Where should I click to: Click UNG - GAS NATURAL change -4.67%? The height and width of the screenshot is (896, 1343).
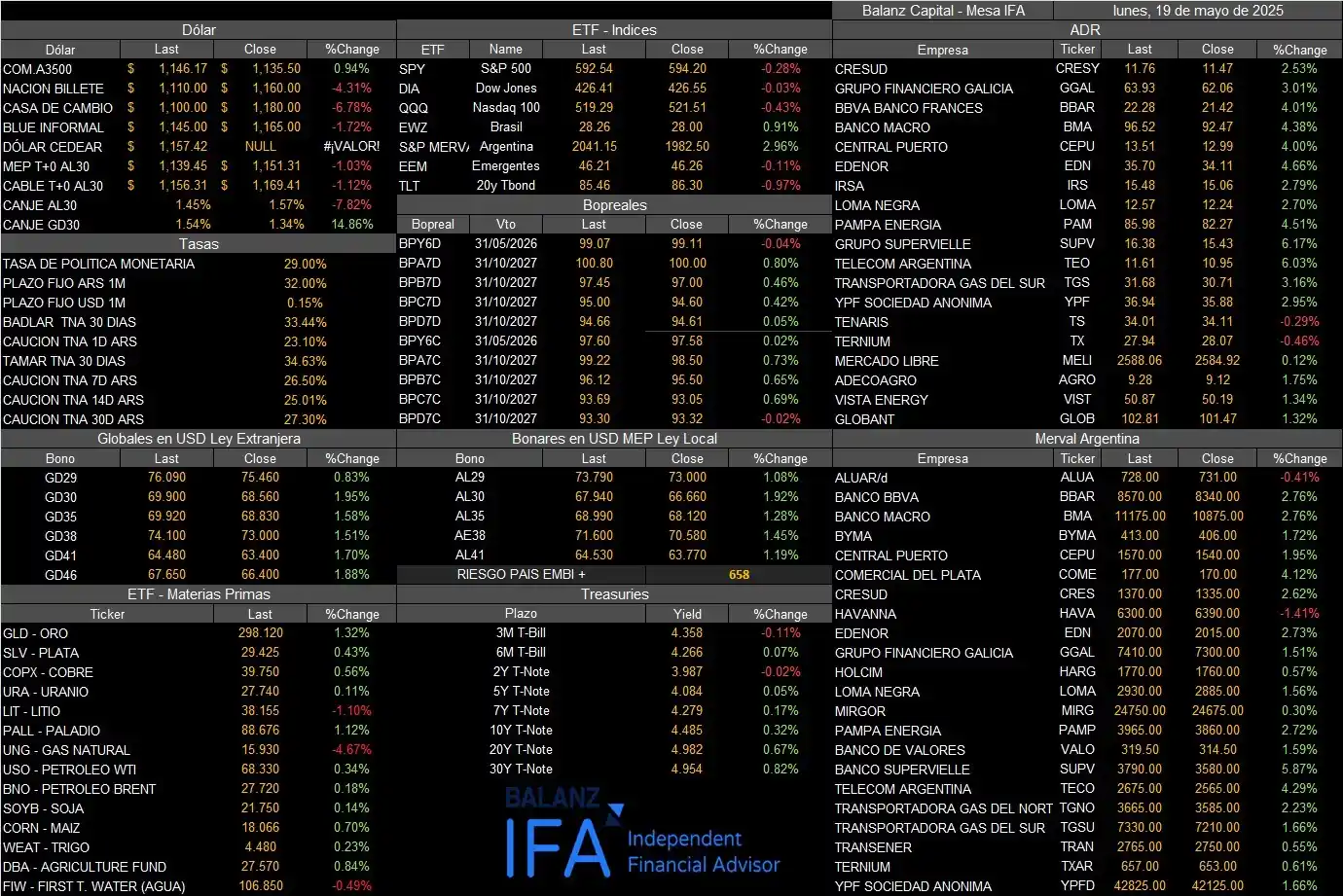[x=351, y=750]
